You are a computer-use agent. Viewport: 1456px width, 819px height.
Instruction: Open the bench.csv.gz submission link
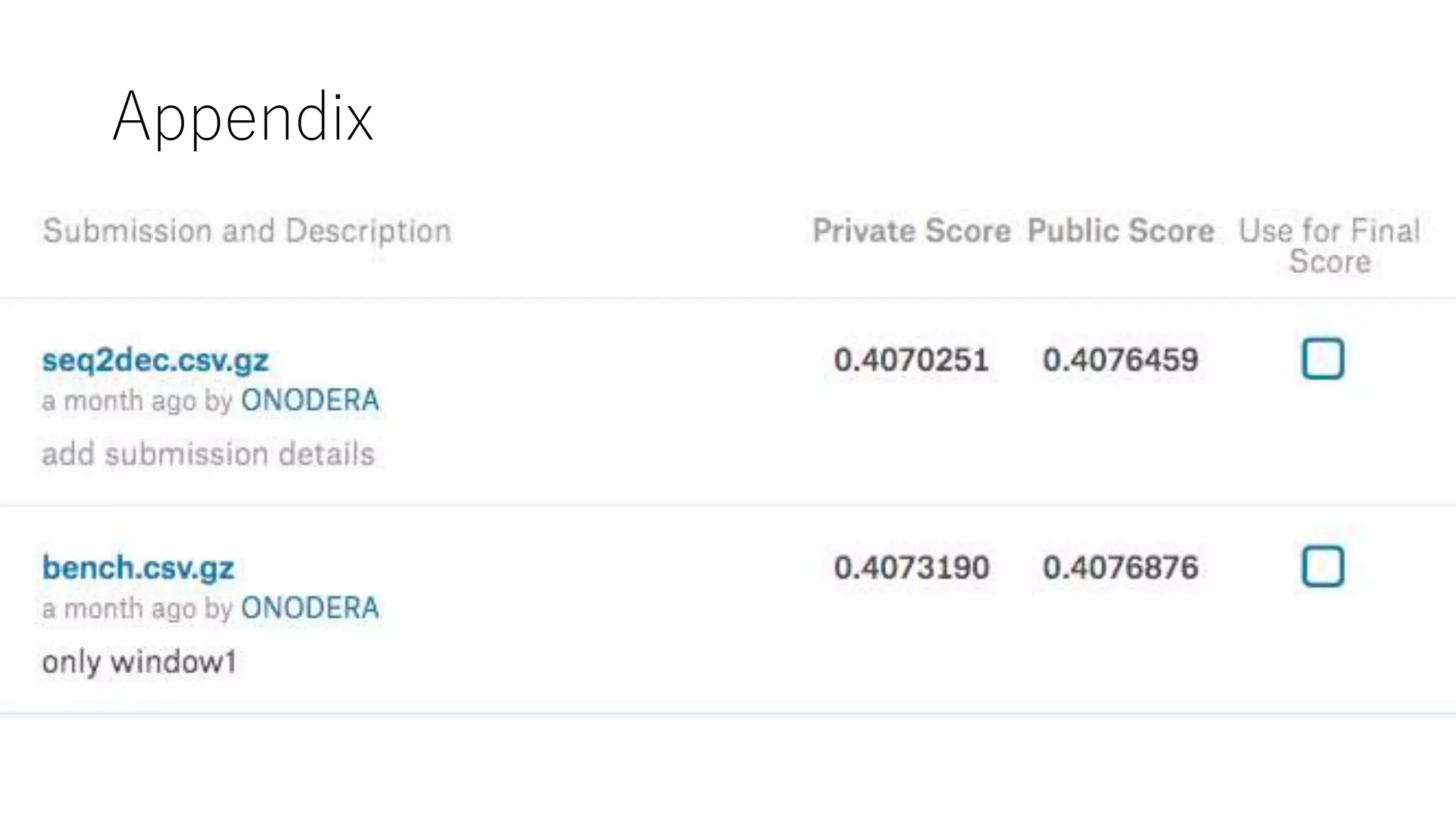click(138, 567)
